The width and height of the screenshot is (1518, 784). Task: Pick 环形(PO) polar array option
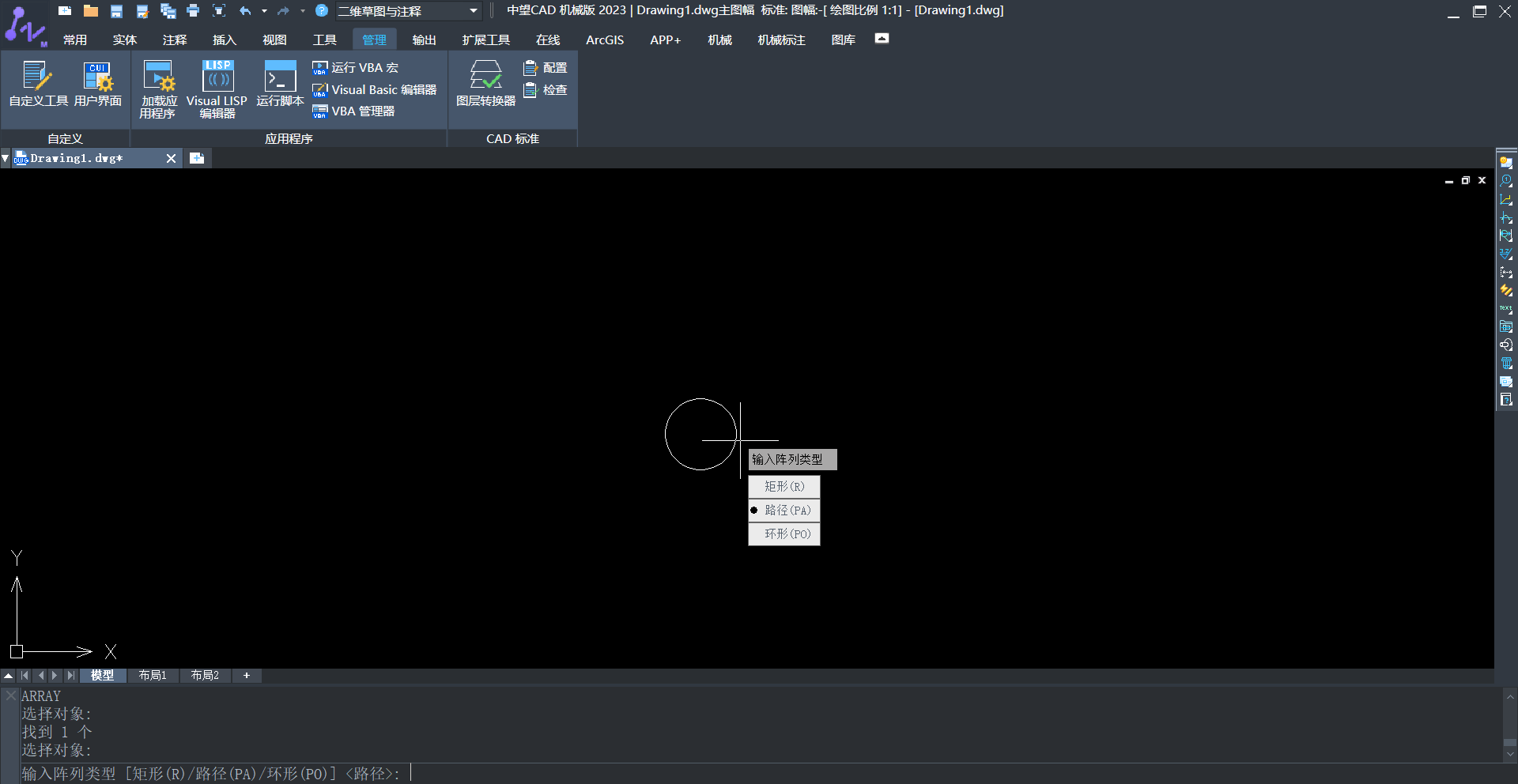point(784,534)
